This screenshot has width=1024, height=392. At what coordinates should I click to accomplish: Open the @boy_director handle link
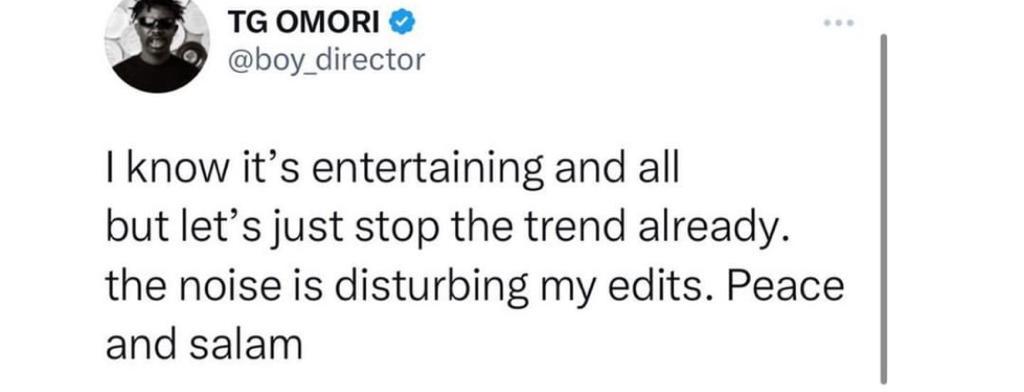325,60
